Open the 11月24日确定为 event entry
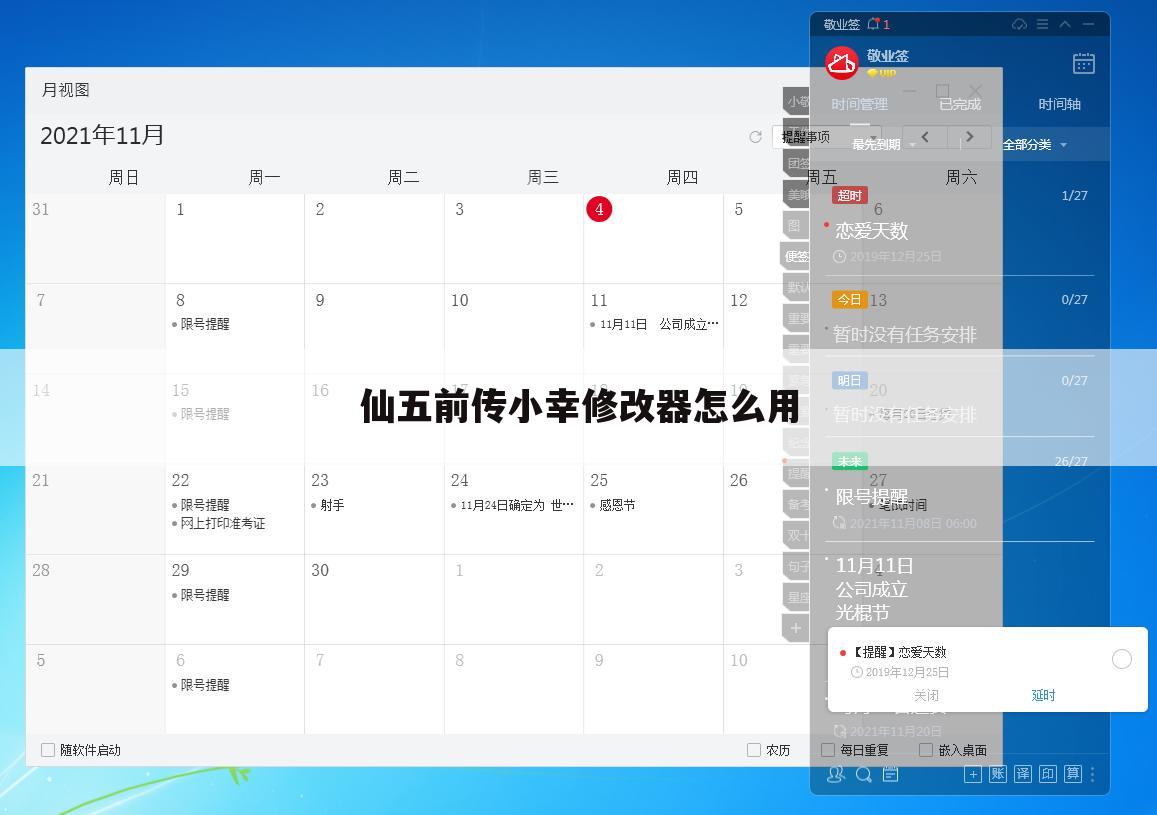Image resolution: width=1157 pixels, height=815 pixels. [x=512, y=505]
